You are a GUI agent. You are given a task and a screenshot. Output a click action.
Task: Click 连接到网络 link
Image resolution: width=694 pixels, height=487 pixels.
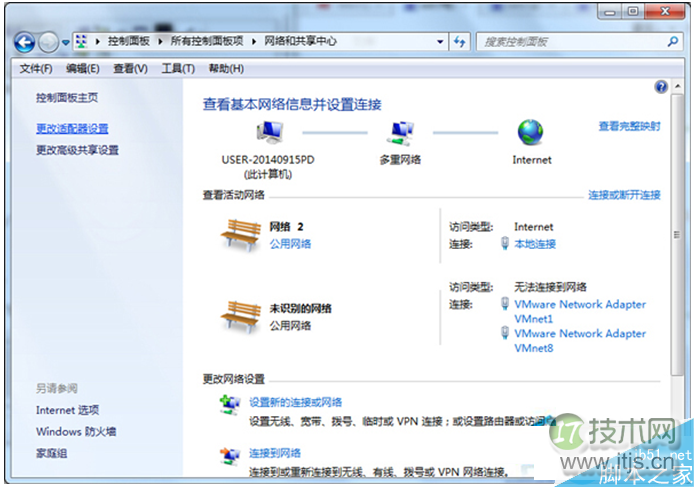coord(275,453)
